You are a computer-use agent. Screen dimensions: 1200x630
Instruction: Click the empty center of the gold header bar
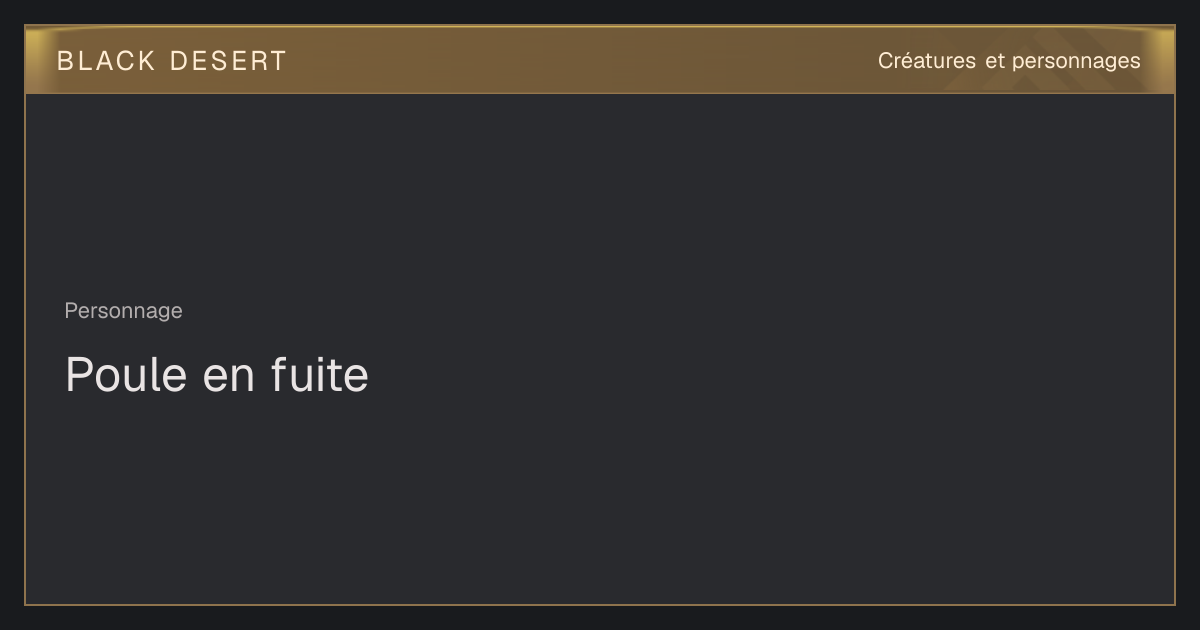coord(580,60)
